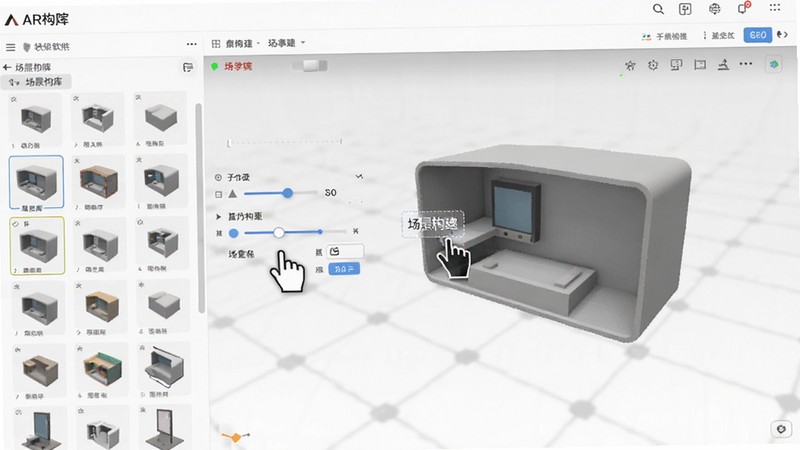
Task: Select the brown open box thumbnail
Action: click(x=39, y=371)
